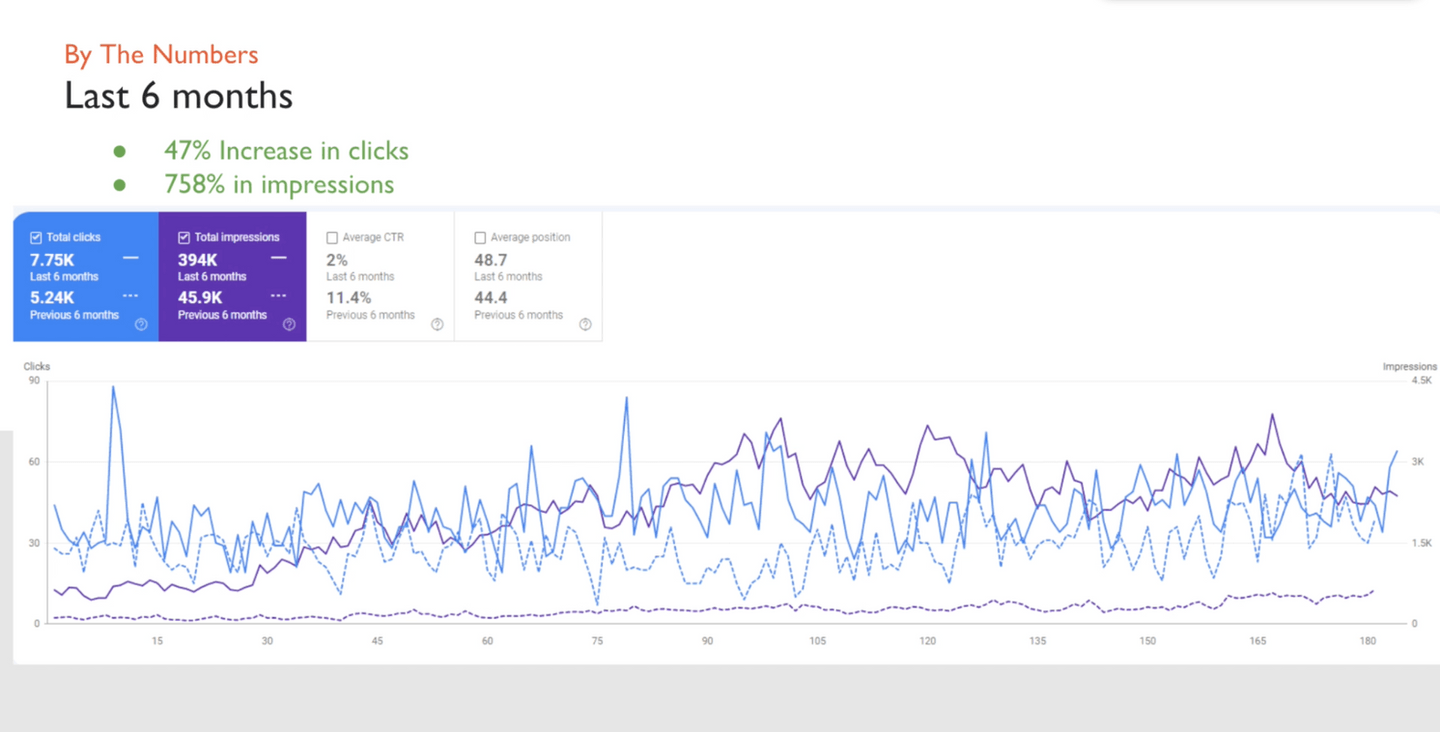
Task: Click dashed line legend on Total impressions card
Action: 278,296
